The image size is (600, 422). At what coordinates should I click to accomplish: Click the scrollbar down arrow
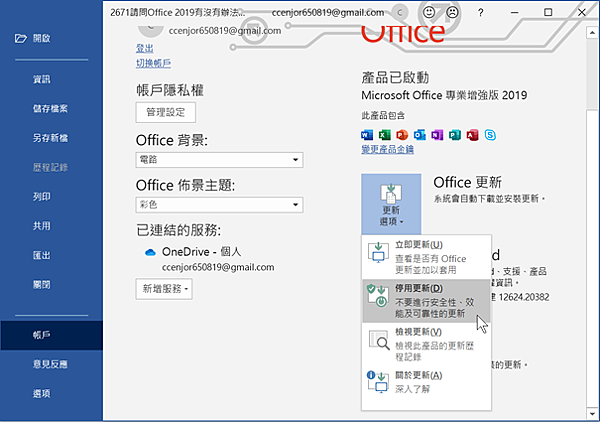(x=592, y=414)
